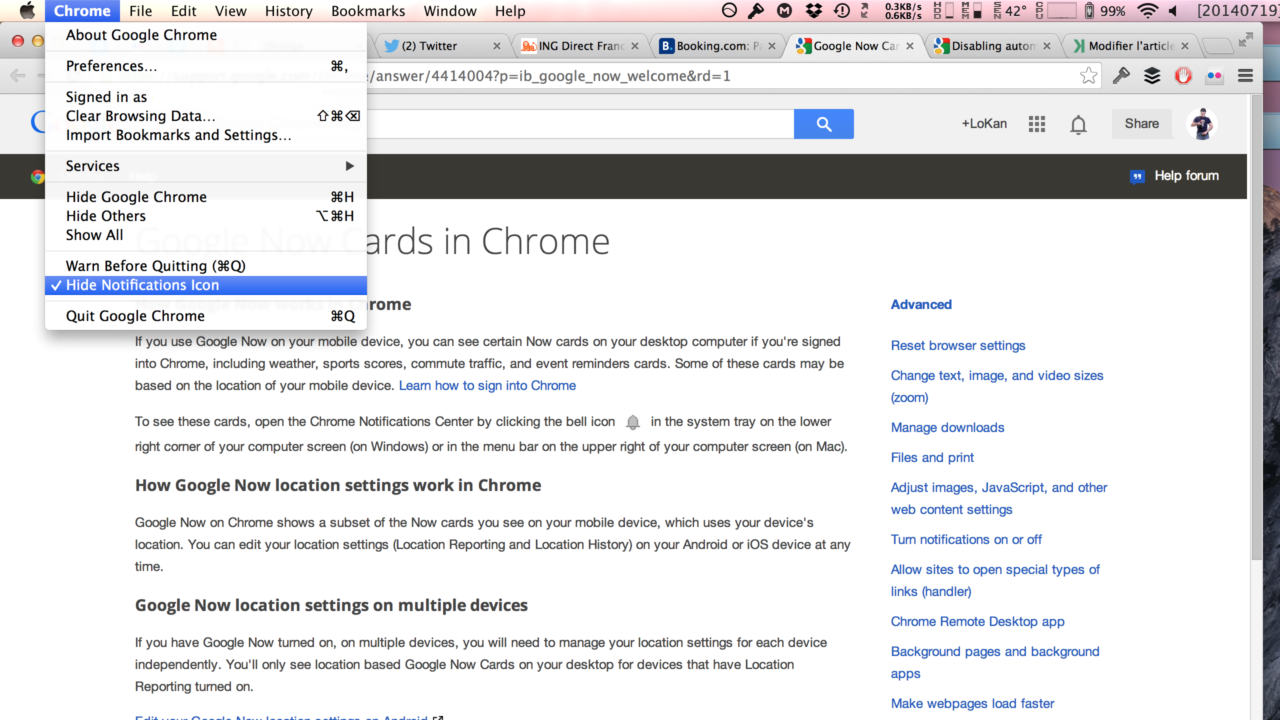Click the Wi-Fi icon in menu bar
The height and width of the screenshot is (720, 1280).
[1147, 11]
